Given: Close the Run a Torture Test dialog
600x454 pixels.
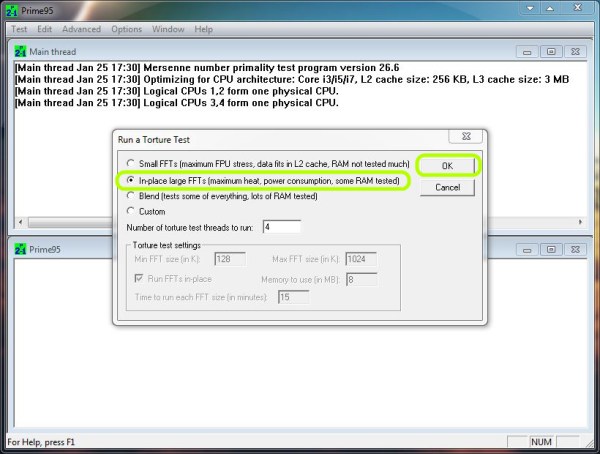Looking at the screenshot, I should 466,136.
